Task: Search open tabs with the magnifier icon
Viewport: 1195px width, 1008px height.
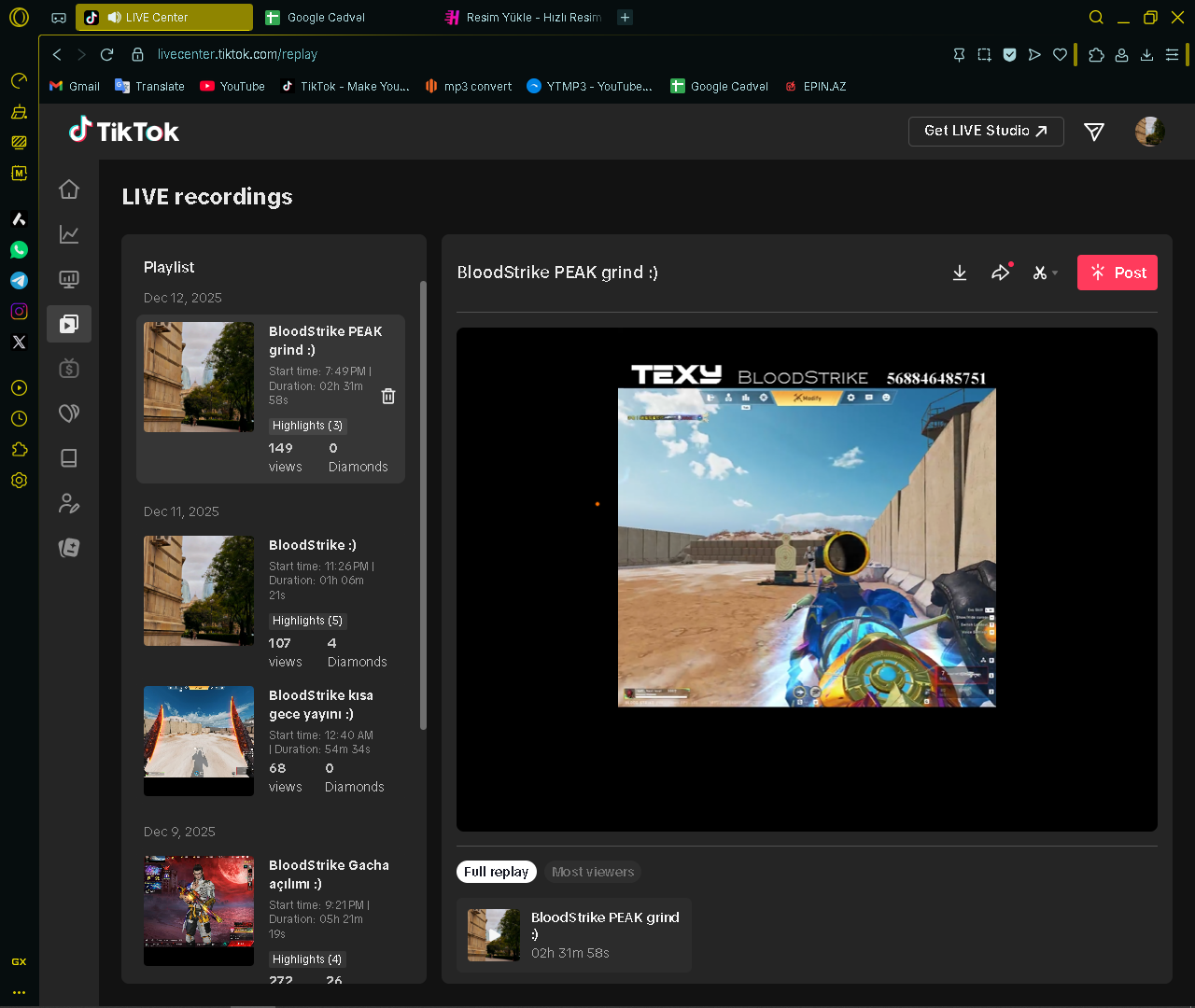Action: click(1096, 18)
